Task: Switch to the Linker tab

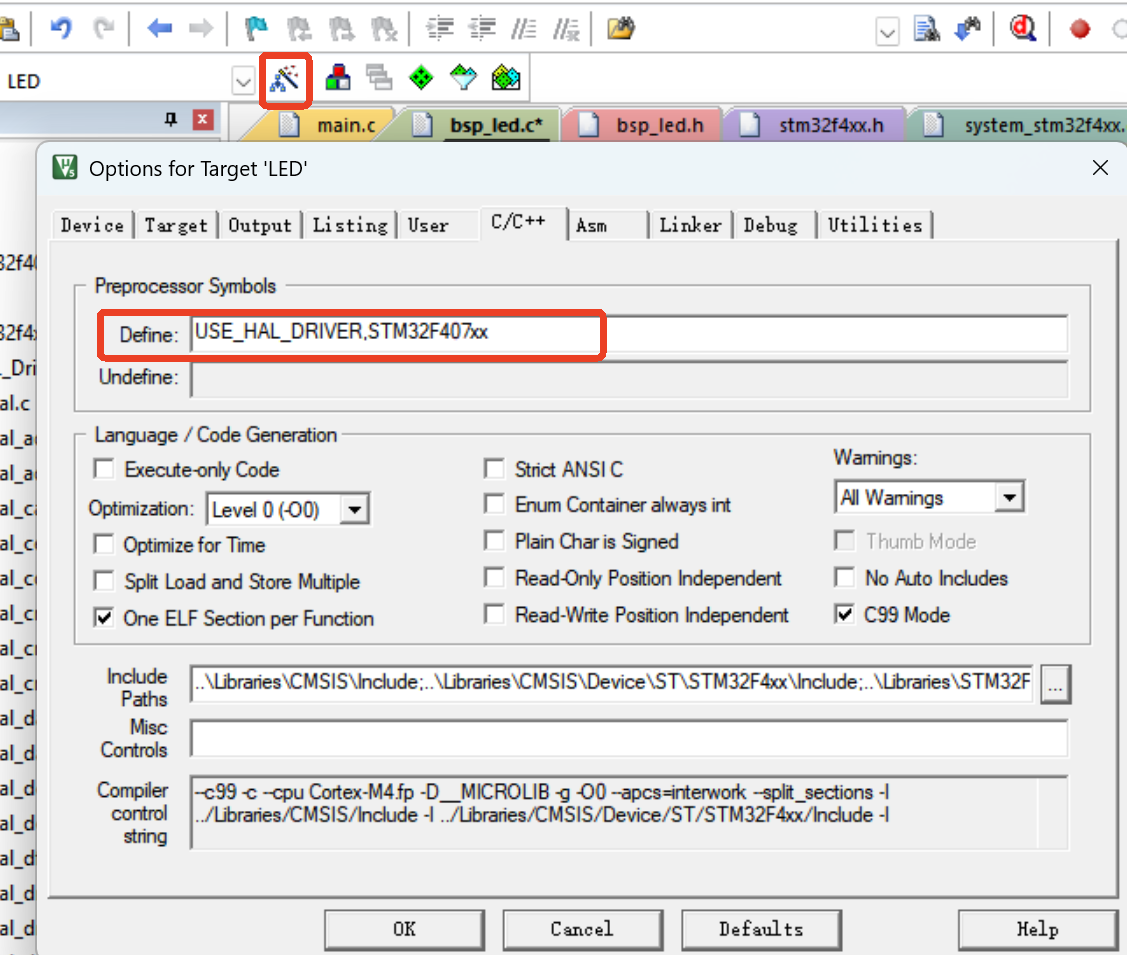Action: pos(690,224)
